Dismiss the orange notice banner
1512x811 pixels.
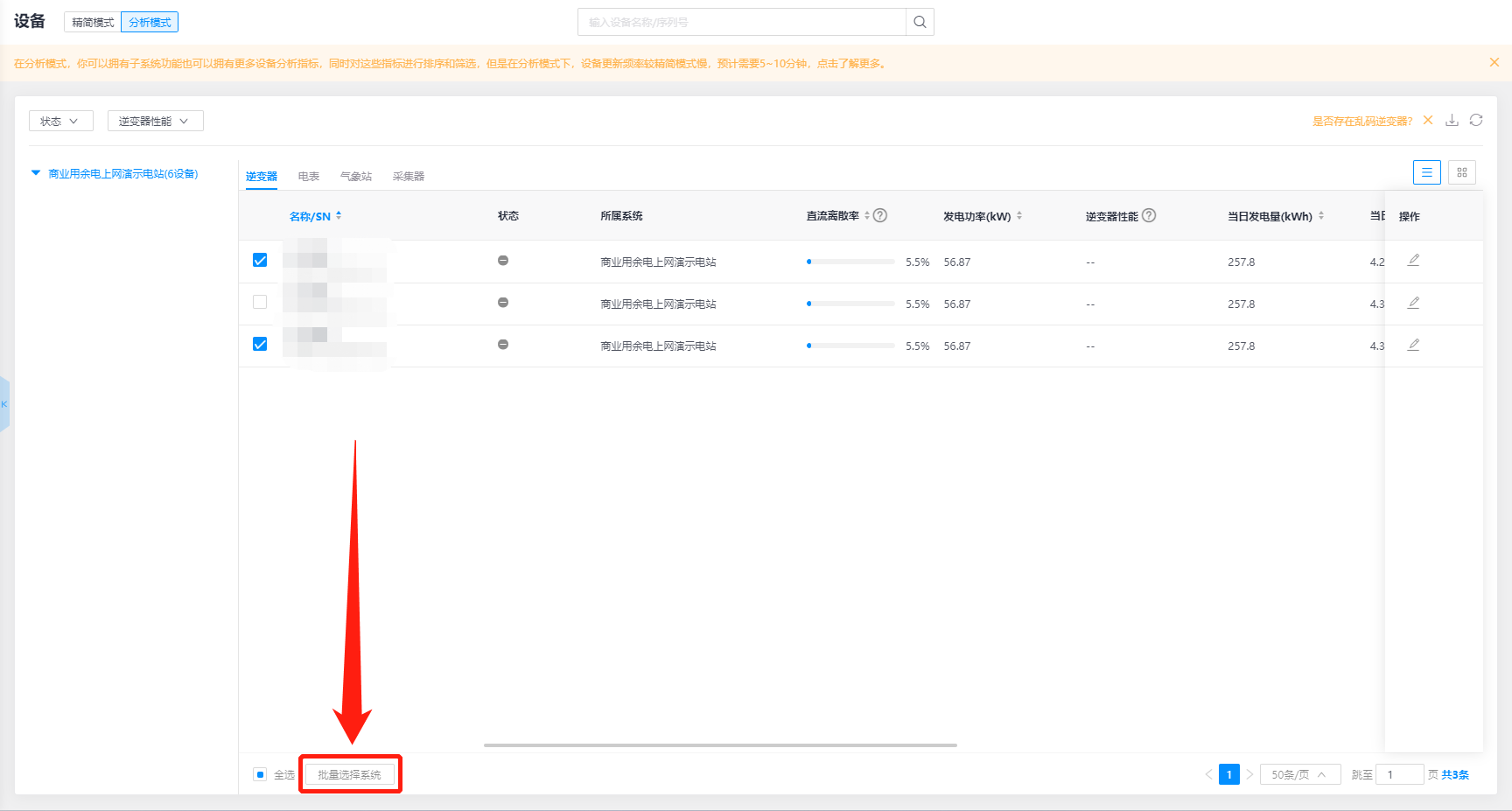1494,63
